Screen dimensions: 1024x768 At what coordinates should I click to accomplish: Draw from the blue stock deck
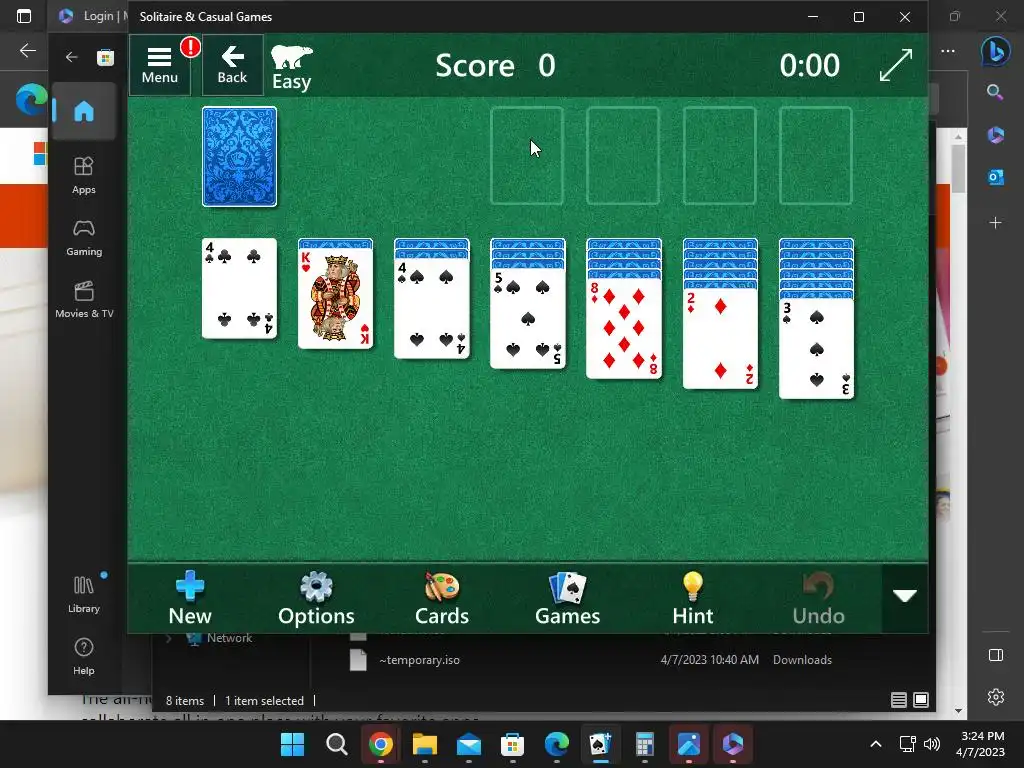[240, 157]
